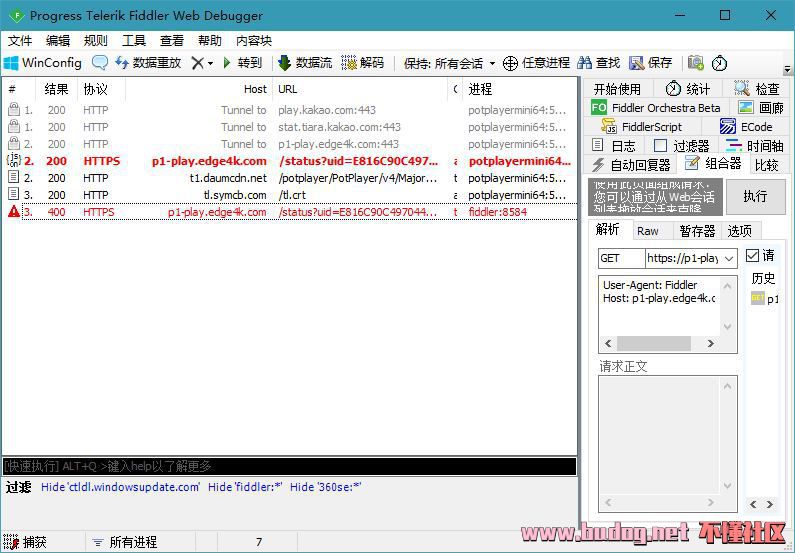The height and width of the screenshot is (553, 795).
Task: Expand the request URL dropdown arrow
Action: (x=729, y=259)
